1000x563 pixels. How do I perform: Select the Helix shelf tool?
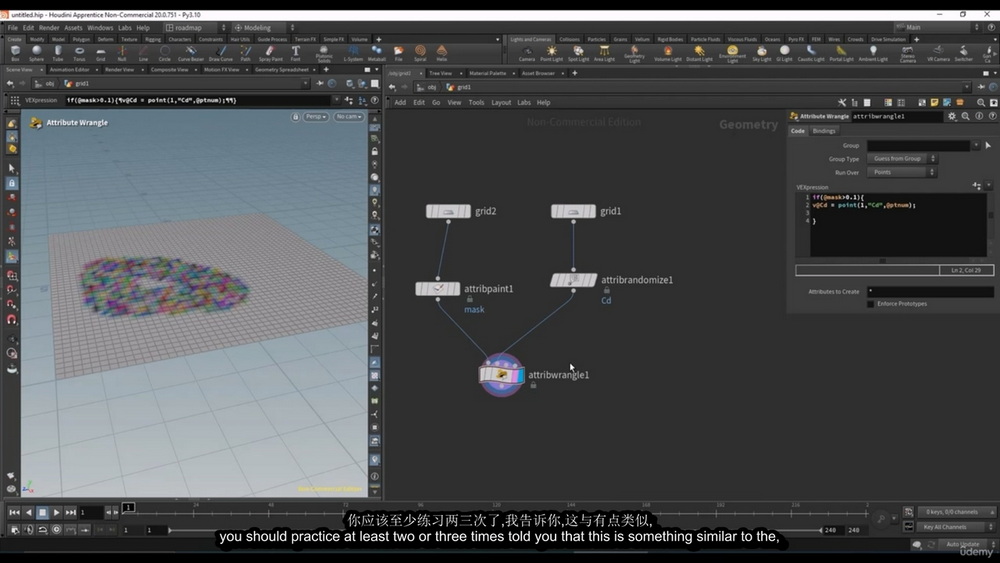pos(441,53)
